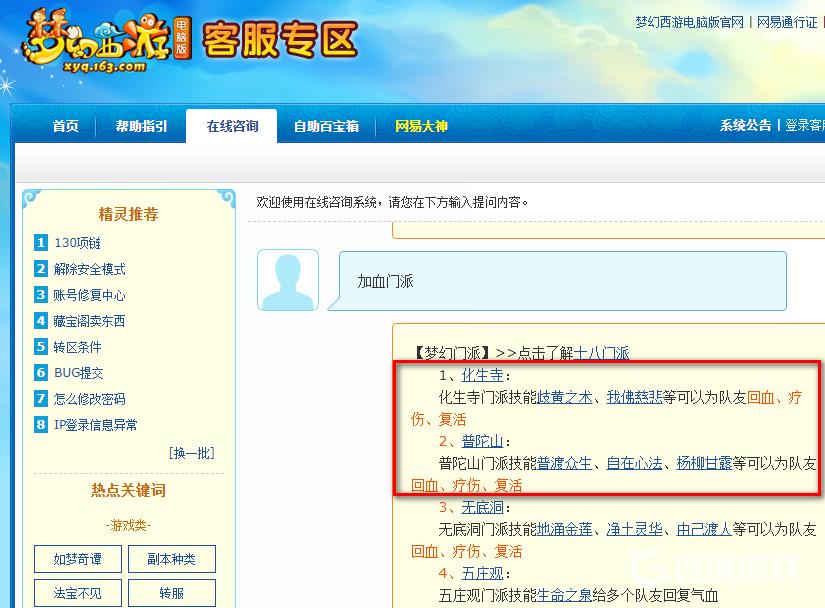Click 换一批 to refresh recommendations
The height and width of the screenshot is (608, 825).
click(x=191, y=453)
